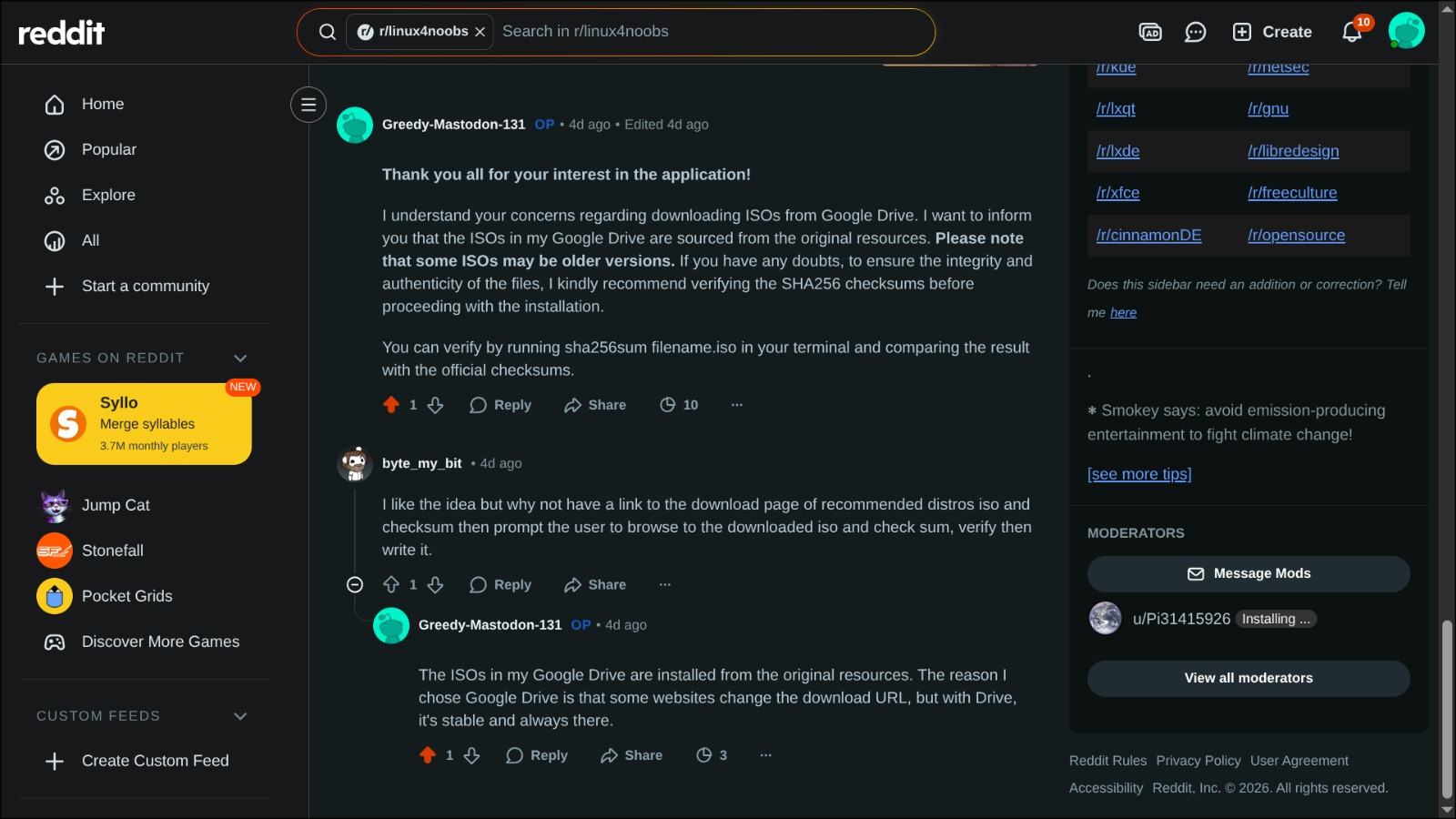Toggle upvote on byte_my_bit's comment
This screenshot has width=1456, height=819.
[391, 585]
